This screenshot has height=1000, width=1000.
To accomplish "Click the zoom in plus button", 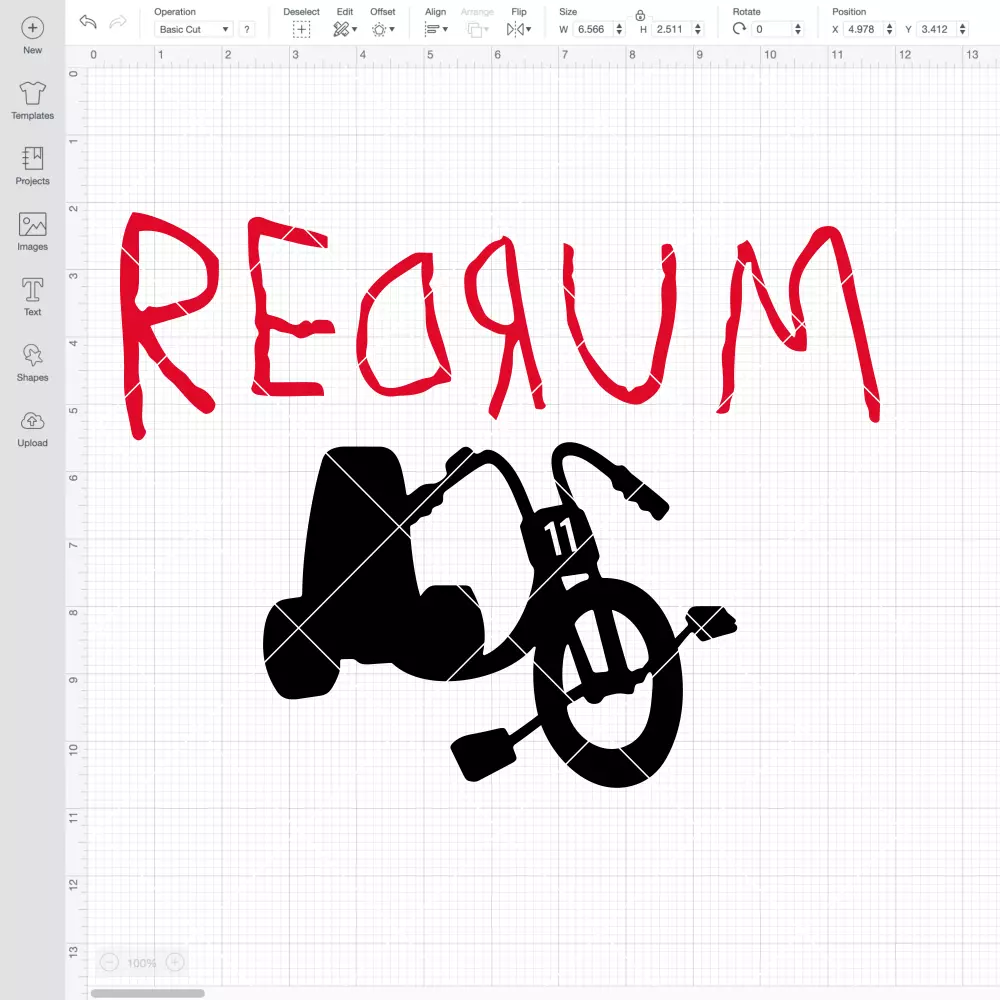I will (175, 962).
